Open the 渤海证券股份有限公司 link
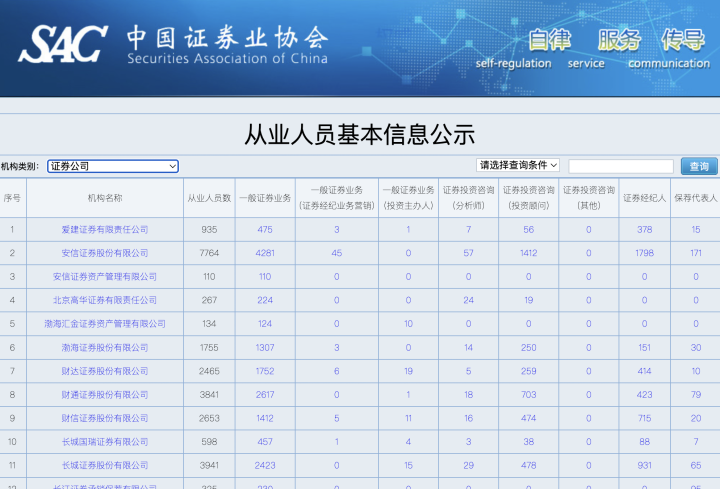 pos(105,348)
